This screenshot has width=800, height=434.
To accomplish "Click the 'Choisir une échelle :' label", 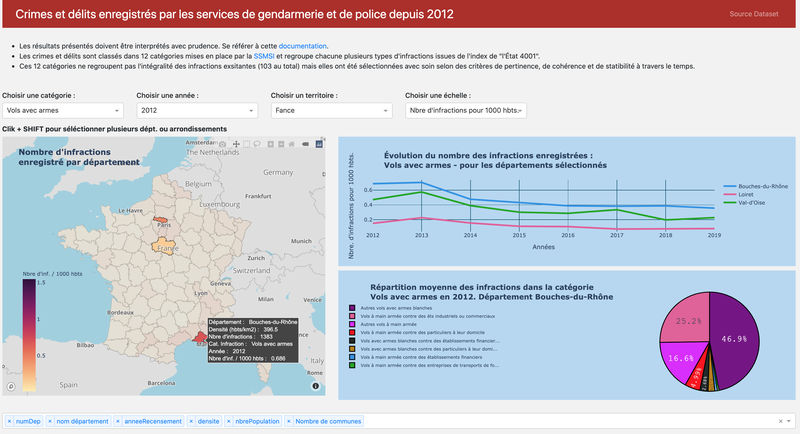I will pos(438,95).
